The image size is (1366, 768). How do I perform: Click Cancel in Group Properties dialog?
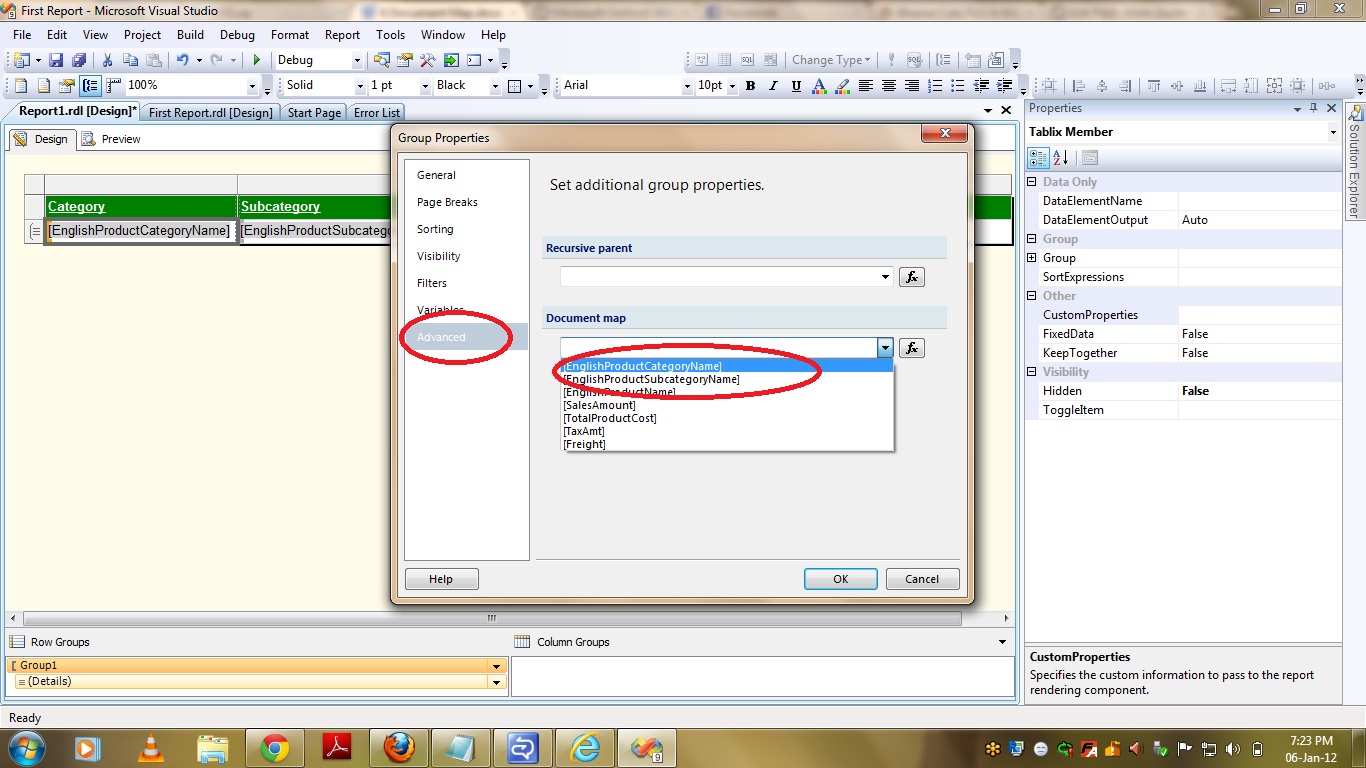point(921,579)
